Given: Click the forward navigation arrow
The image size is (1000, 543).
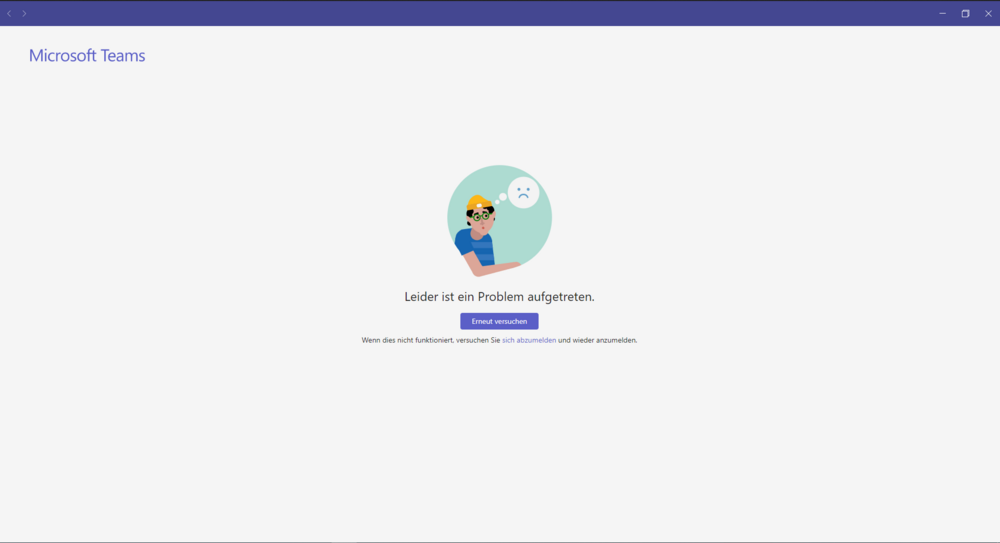Looking at the screenshot, I should tap(24, 13).
